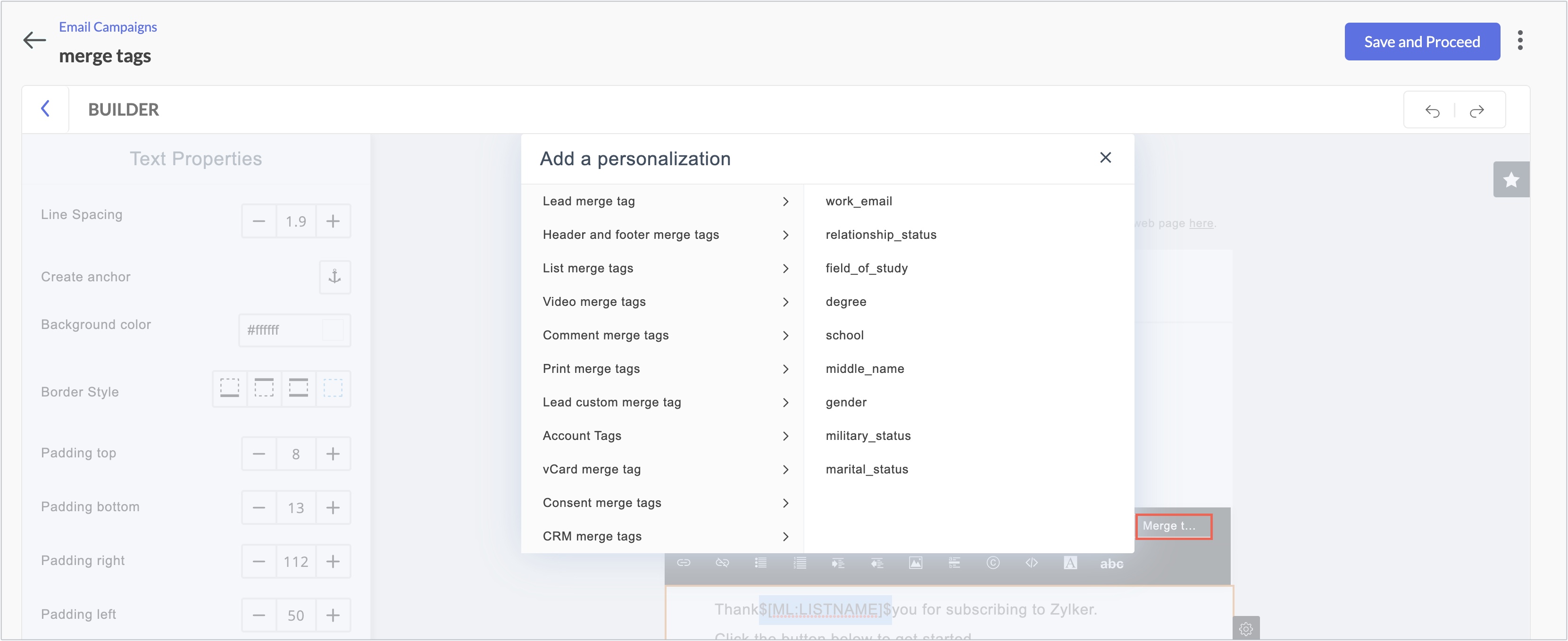
Task: Click the bulleted list icon
Action: pos(760,562)
